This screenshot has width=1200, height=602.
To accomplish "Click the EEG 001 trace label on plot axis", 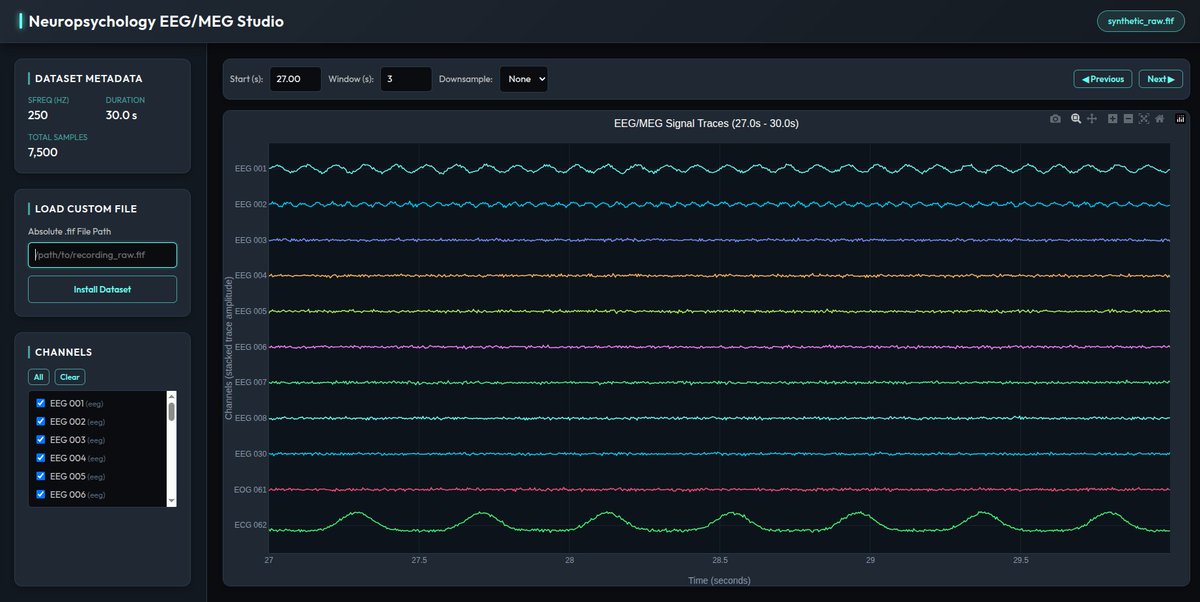I will (x=250, y=169).
